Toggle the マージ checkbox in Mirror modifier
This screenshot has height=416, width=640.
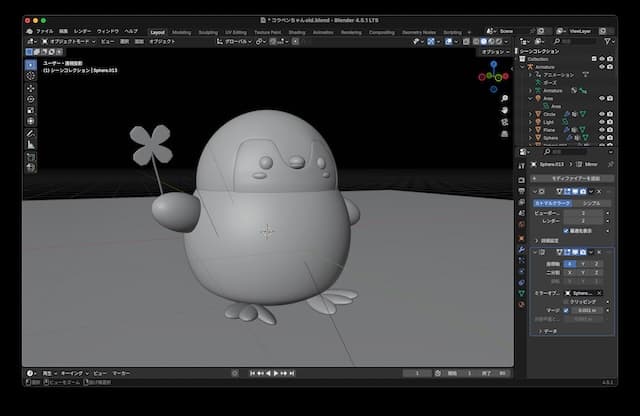pos(566,310)
